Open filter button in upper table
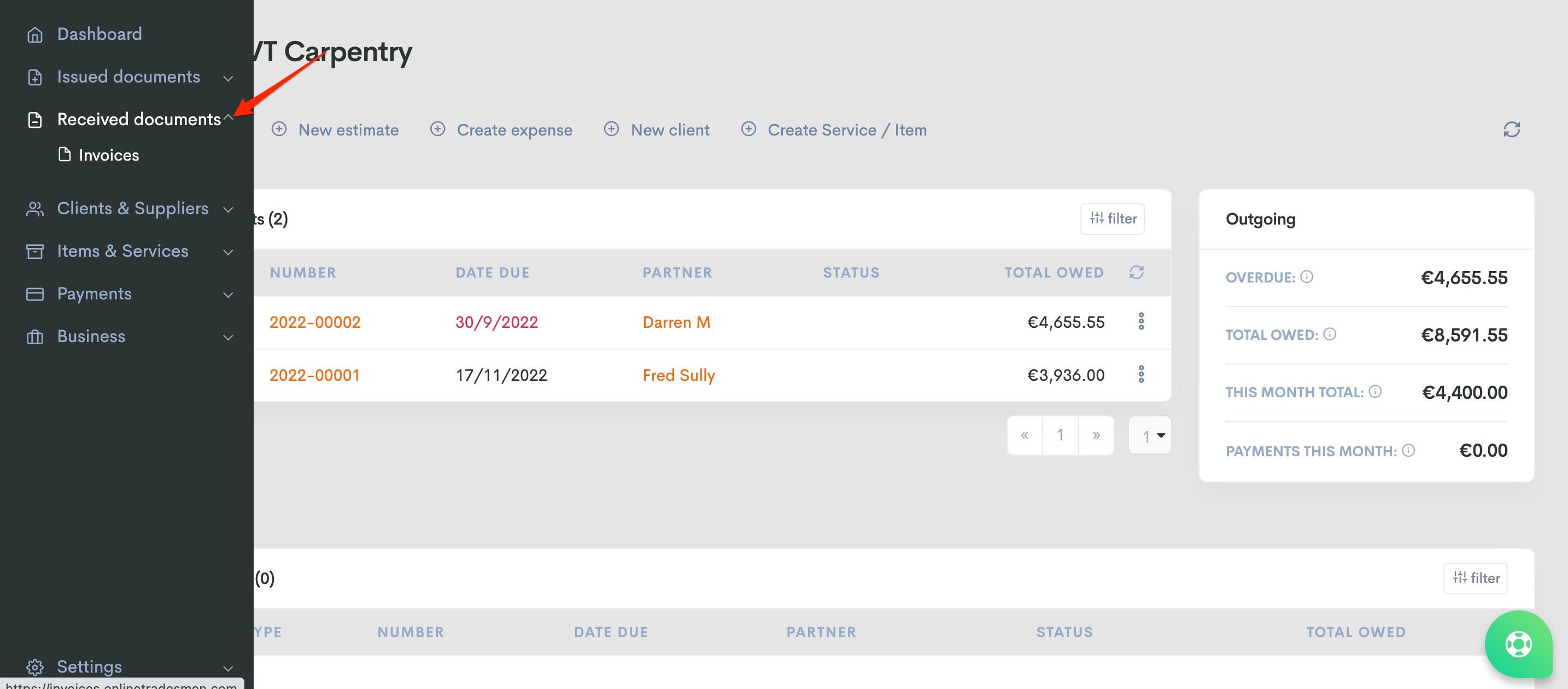The height and width of the screenshot is (689, 1568). [1113, 219]
